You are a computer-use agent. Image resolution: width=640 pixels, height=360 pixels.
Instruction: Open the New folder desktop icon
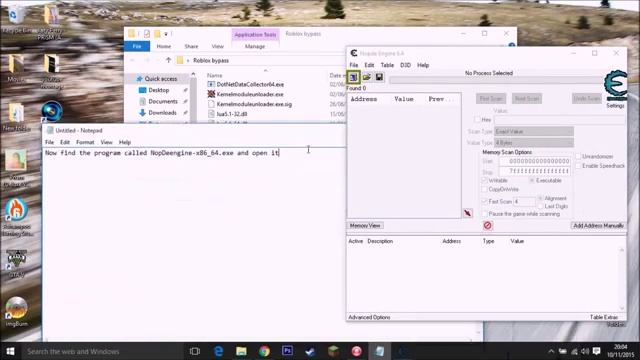(16, 117)
